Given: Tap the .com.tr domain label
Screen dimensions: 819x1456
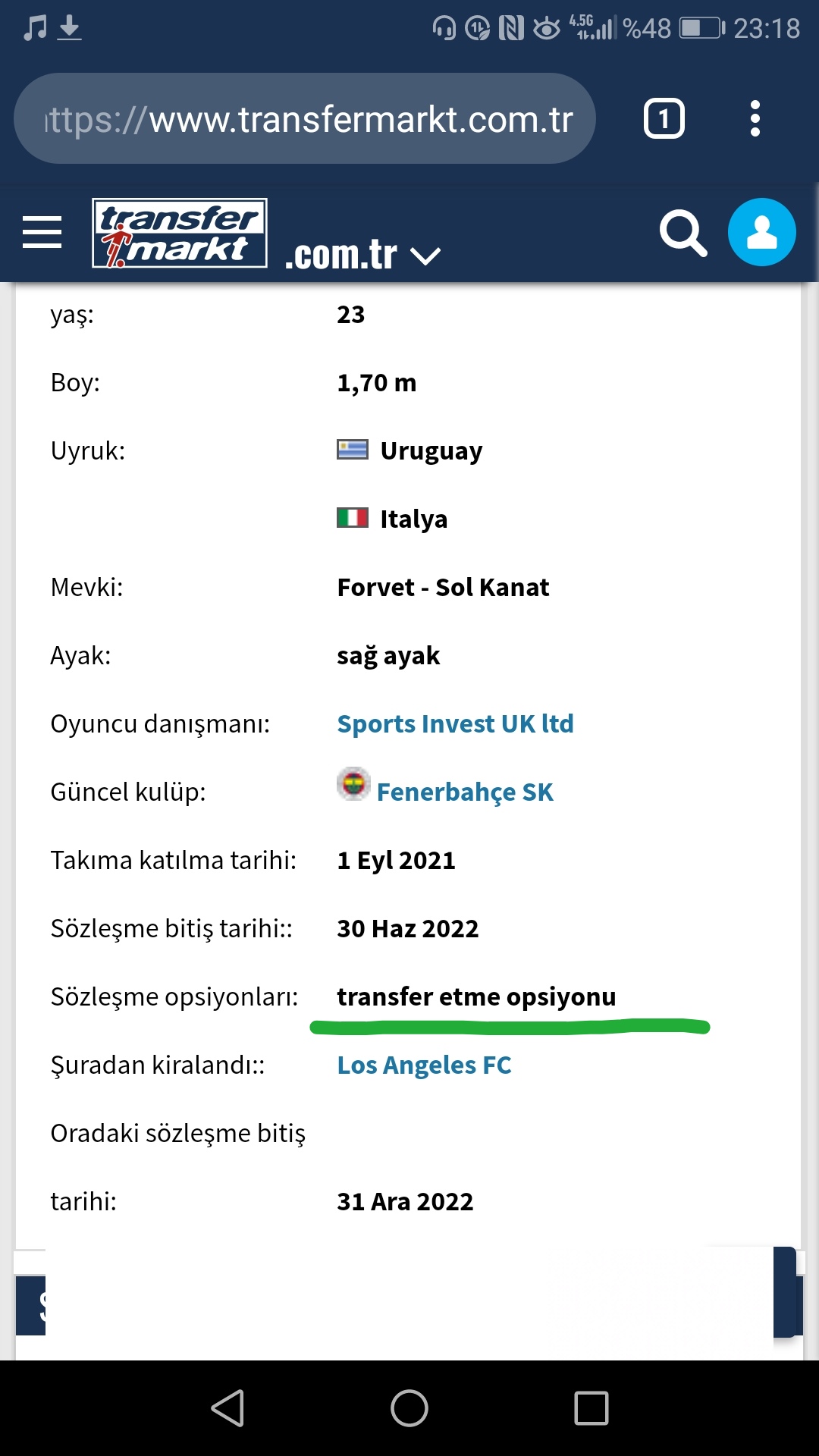Looking at the screenshot, I should 340,254.
